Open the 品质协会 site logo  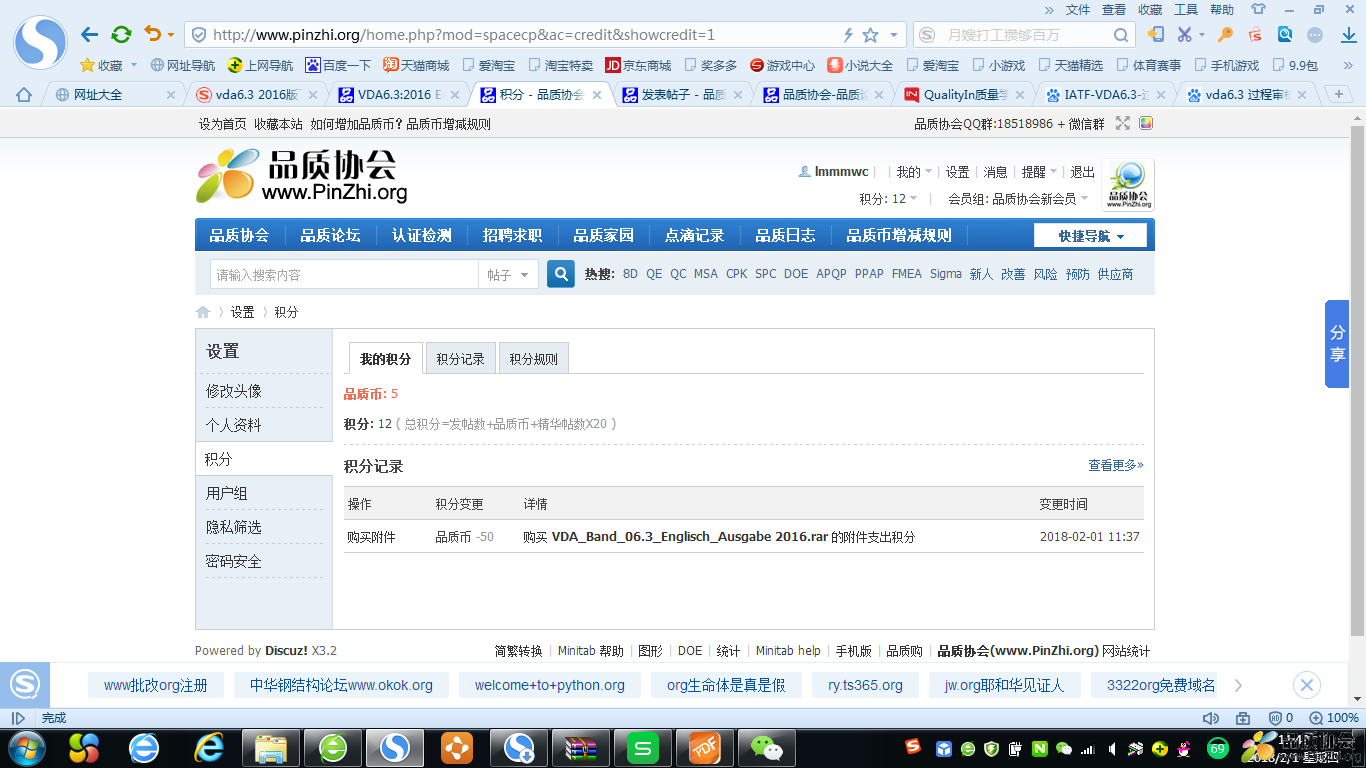tap(302, 176)
